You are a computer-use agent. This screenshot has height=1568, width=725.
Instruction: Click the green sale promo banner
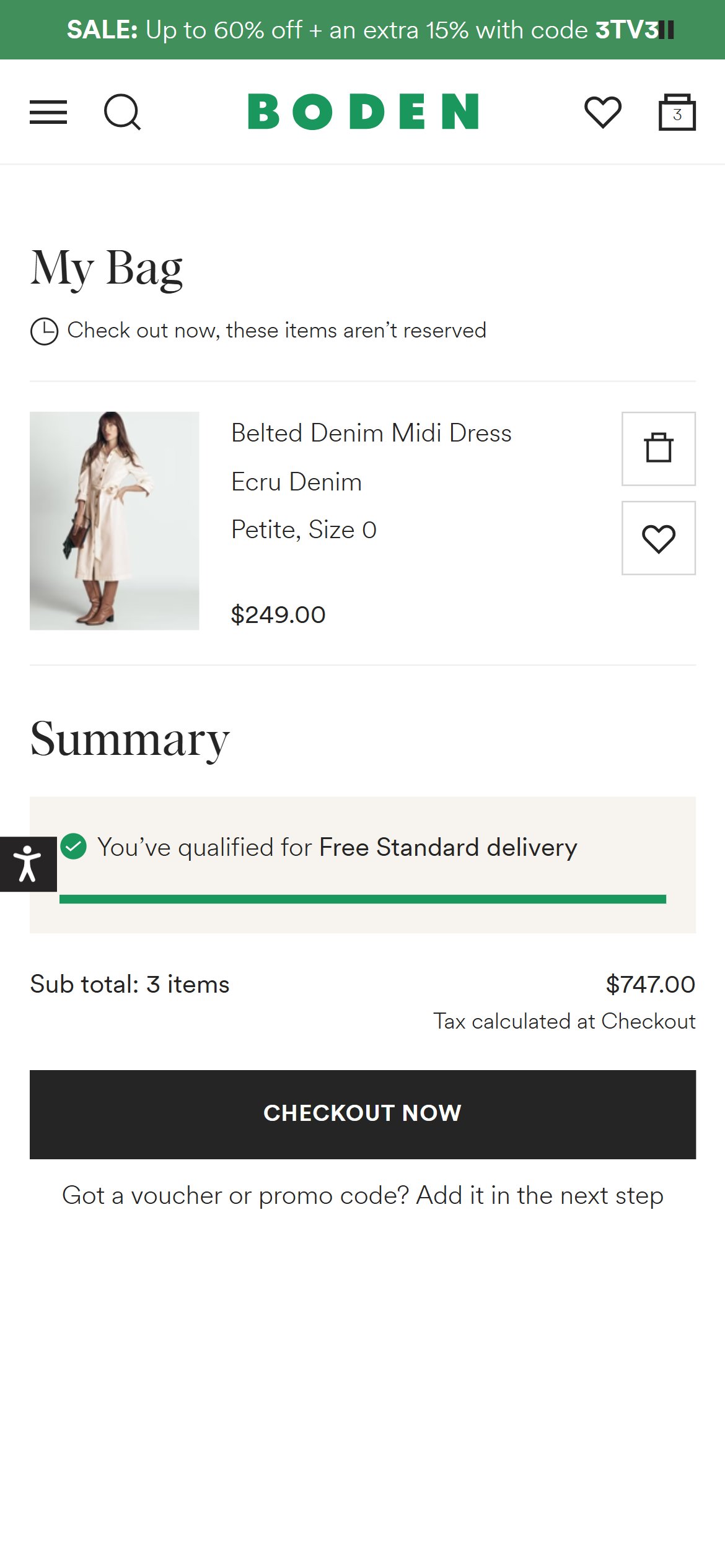tap(362, 30)
